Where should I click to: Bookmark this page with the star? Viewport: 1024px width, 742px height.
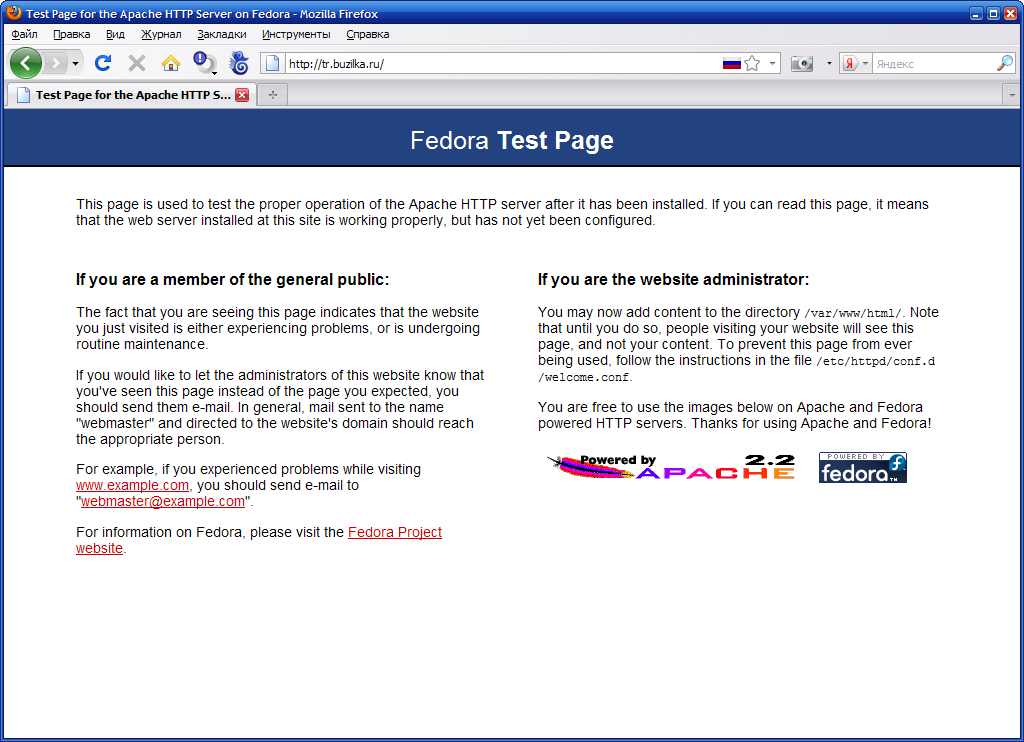coord(752,63)
